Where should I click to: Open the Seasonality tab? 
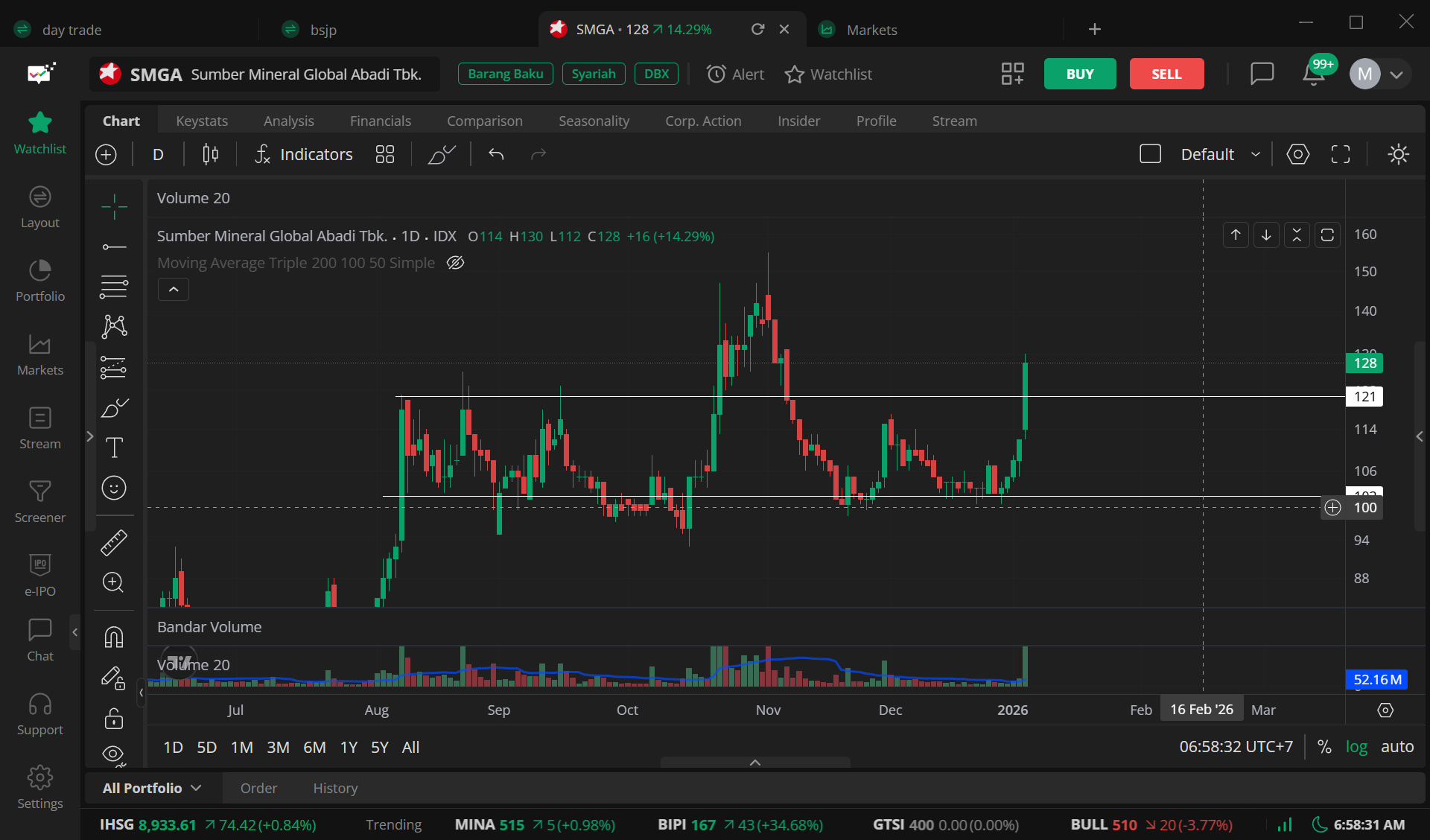point(594,121)
